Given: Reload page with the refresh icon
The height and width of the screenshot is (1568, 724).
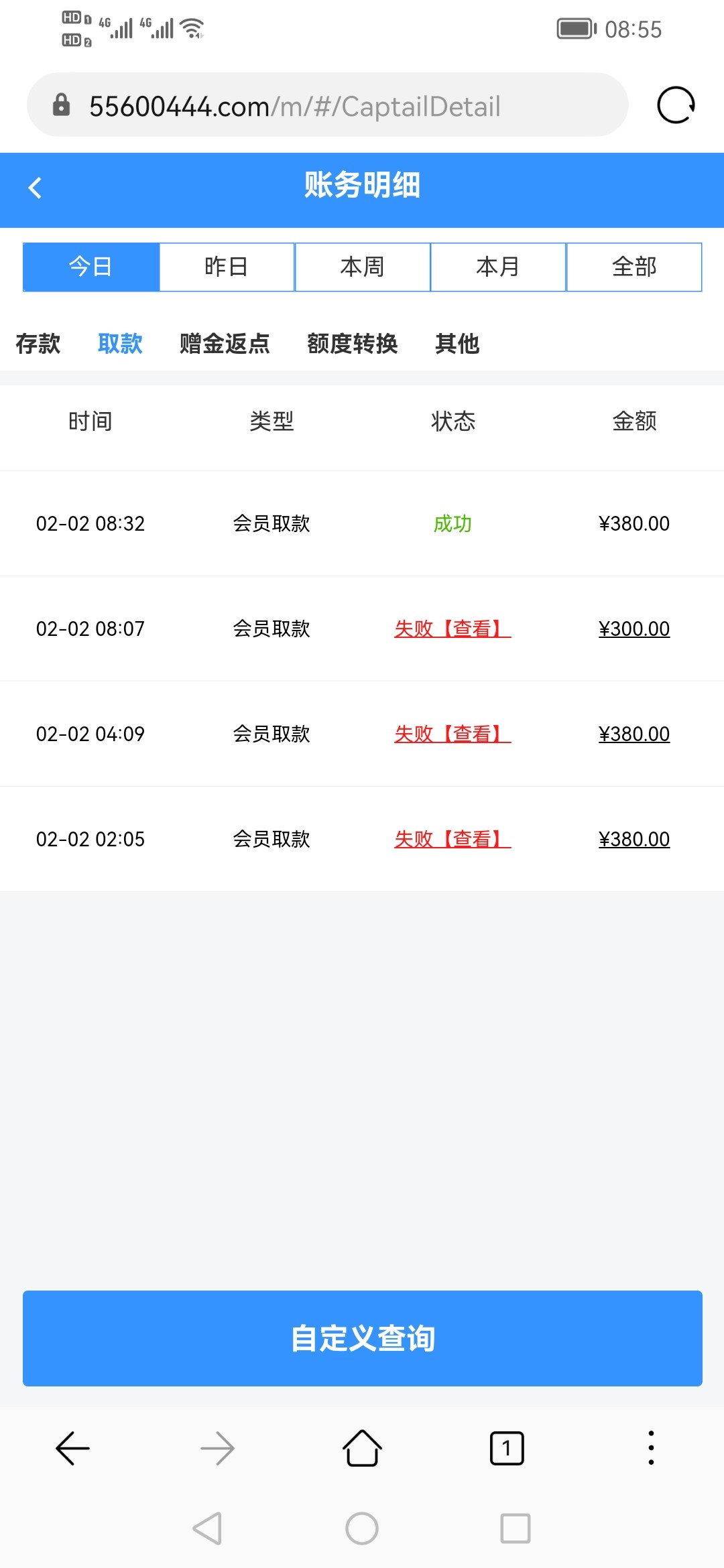Looking at the screenshot, I should (x=675, y=105).
